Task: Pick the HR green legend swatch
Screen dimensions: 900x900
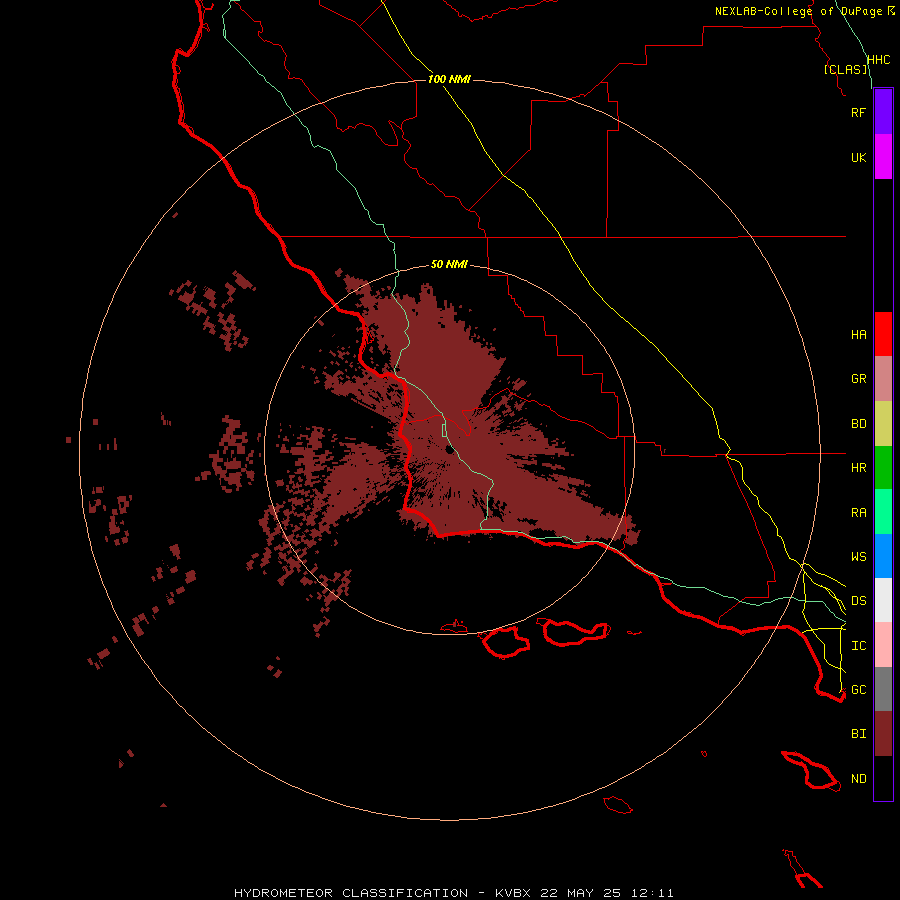Action: tap(883, 467)
